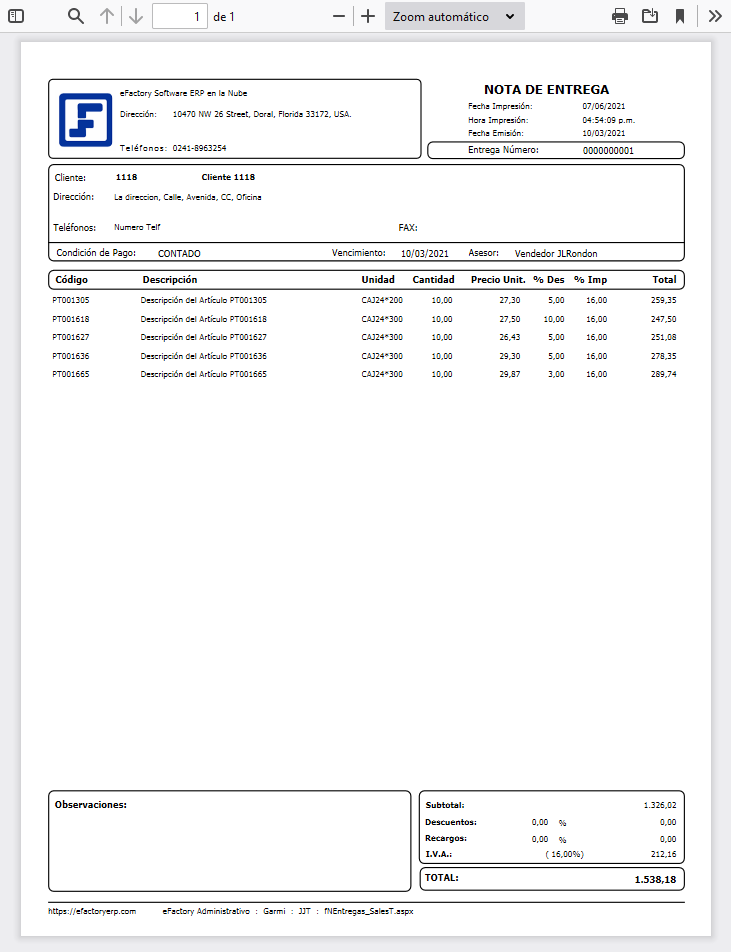
Task: Select unit price 29,87
Action: tap(510, 375)
